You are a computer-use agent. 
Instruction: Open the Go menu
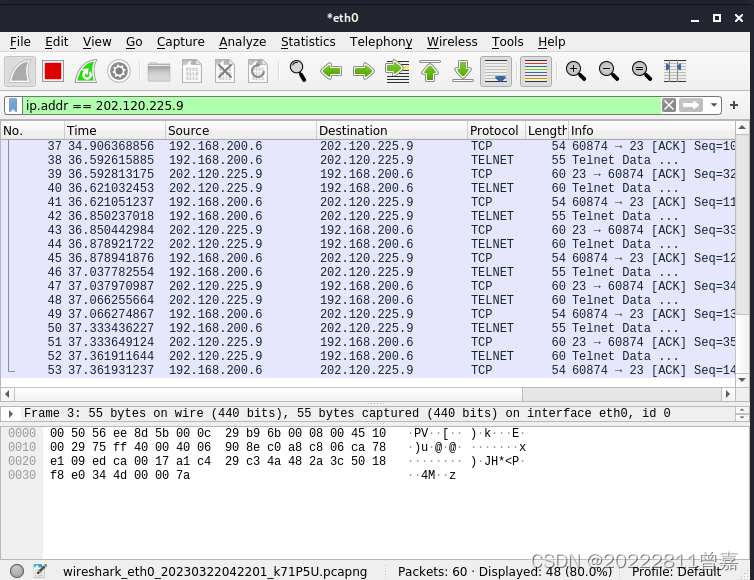click(x=134, y=42)
